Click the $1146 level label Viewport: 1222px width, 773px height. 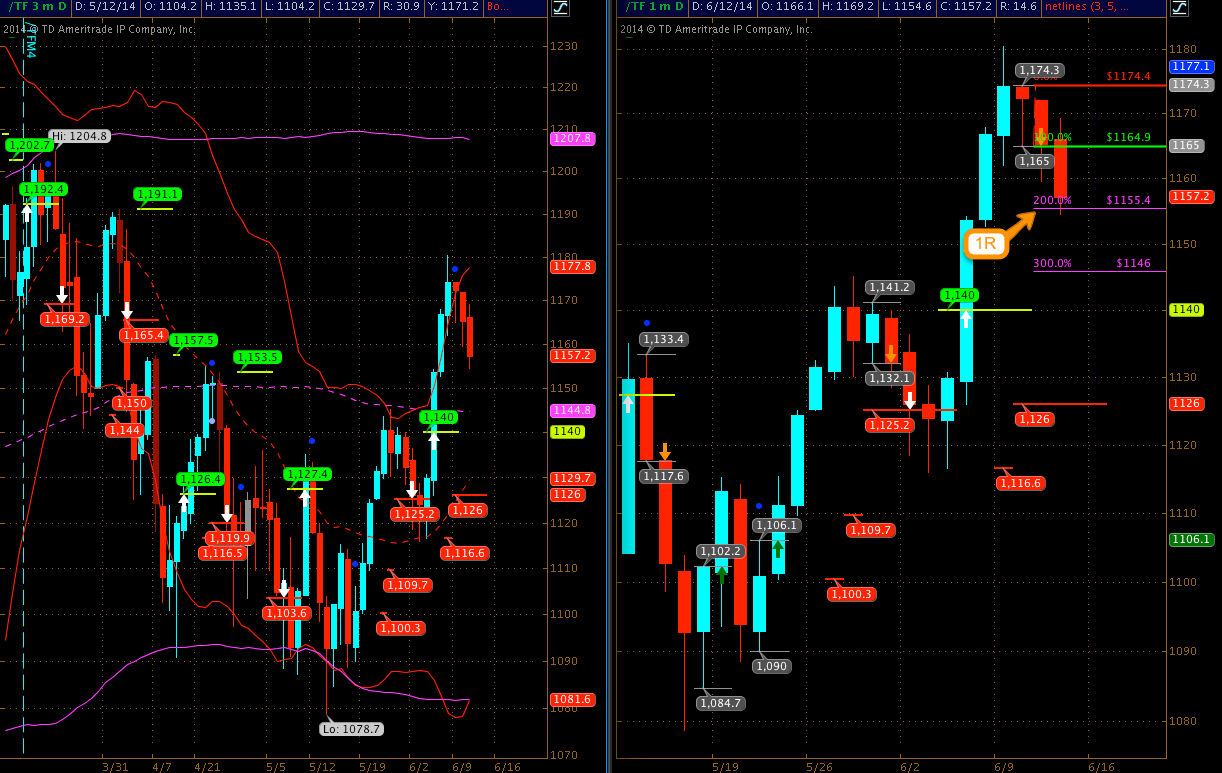click(x=1133, y=263)
